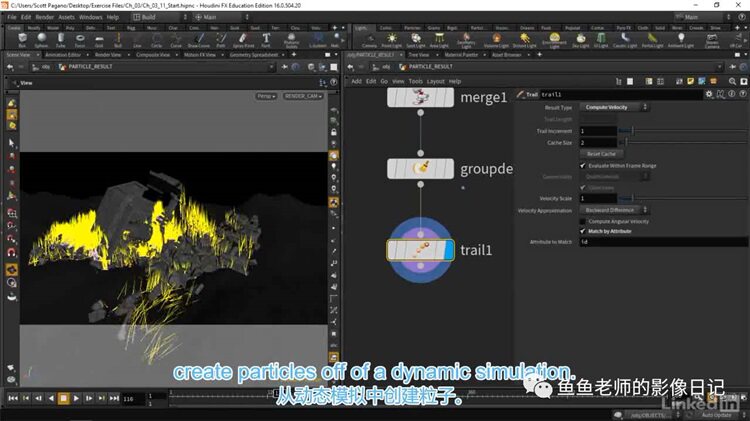Select the groupdelete node

pos(420,169)
